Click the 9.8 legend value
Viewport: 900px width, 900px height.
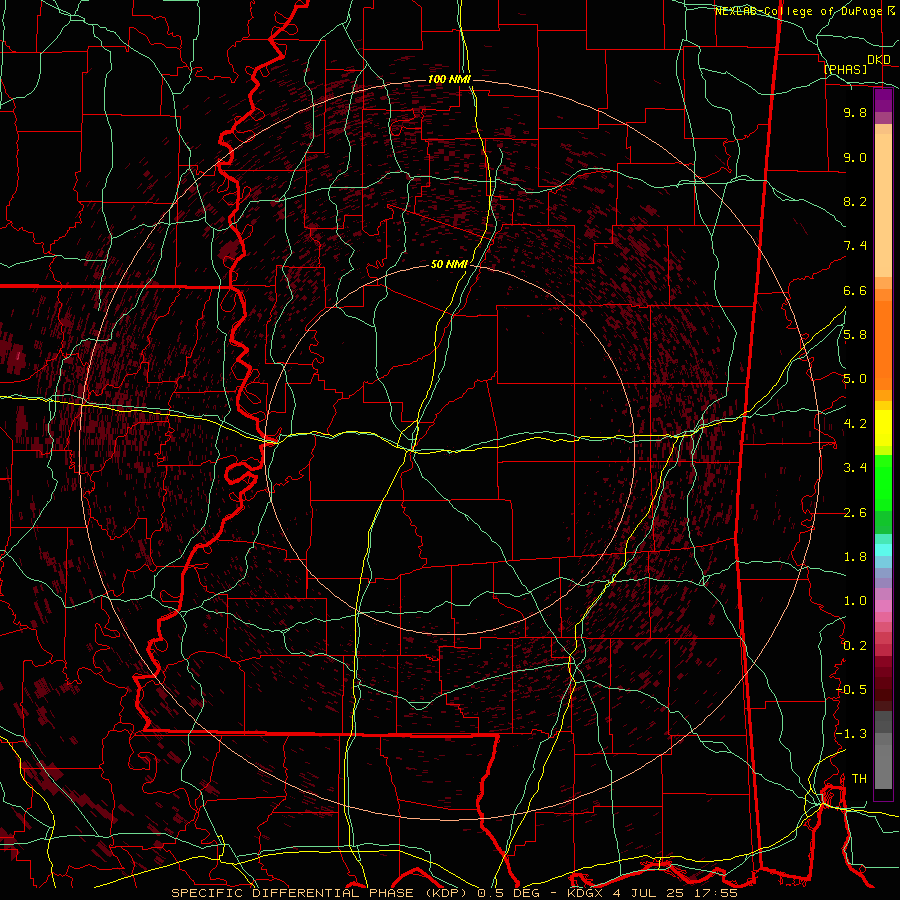(855, 112)
